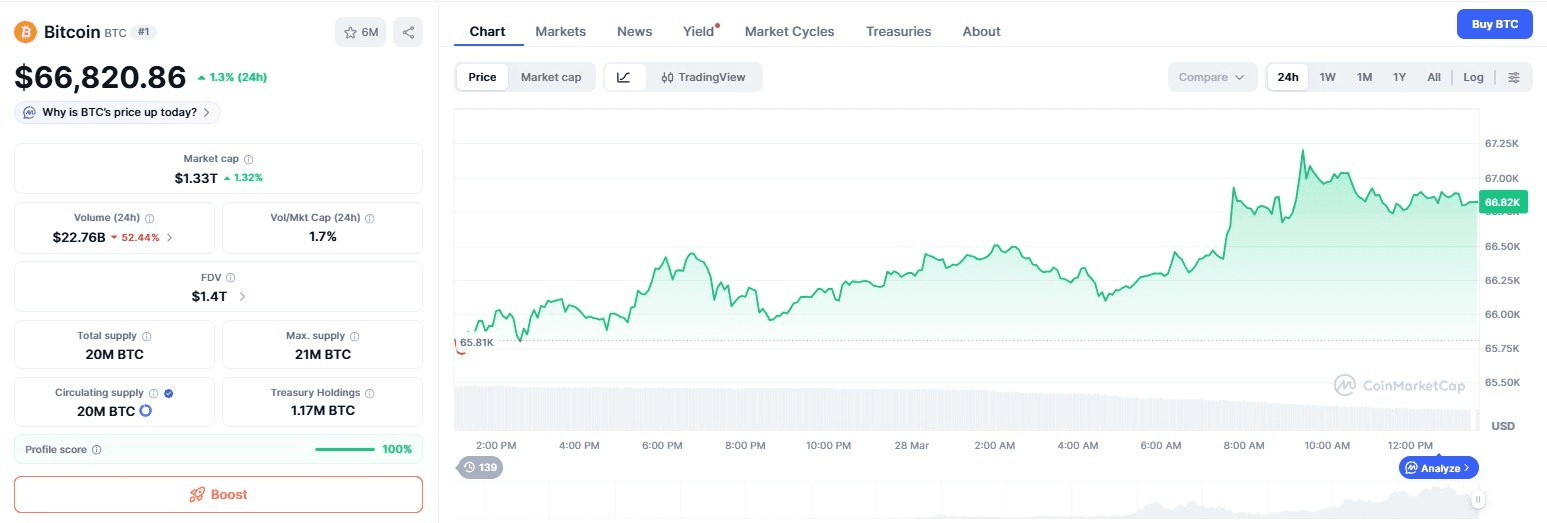This screenshot has height=523, width=1547.
Task: Open the 139 history clock badge
Action: pos(480,467)
